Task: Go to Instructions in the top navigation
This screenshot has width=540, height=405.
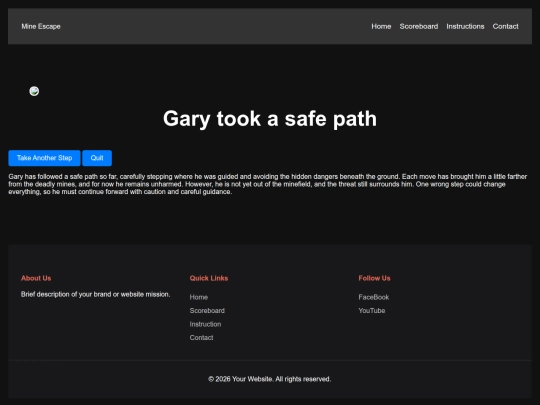Action: click(465, 27)
